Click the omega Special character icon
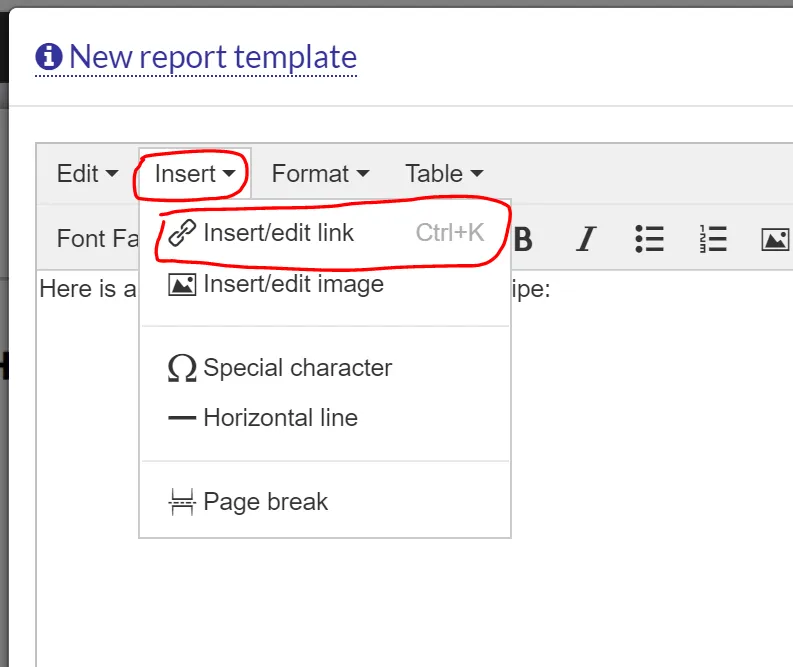 [x=181, y=369]
